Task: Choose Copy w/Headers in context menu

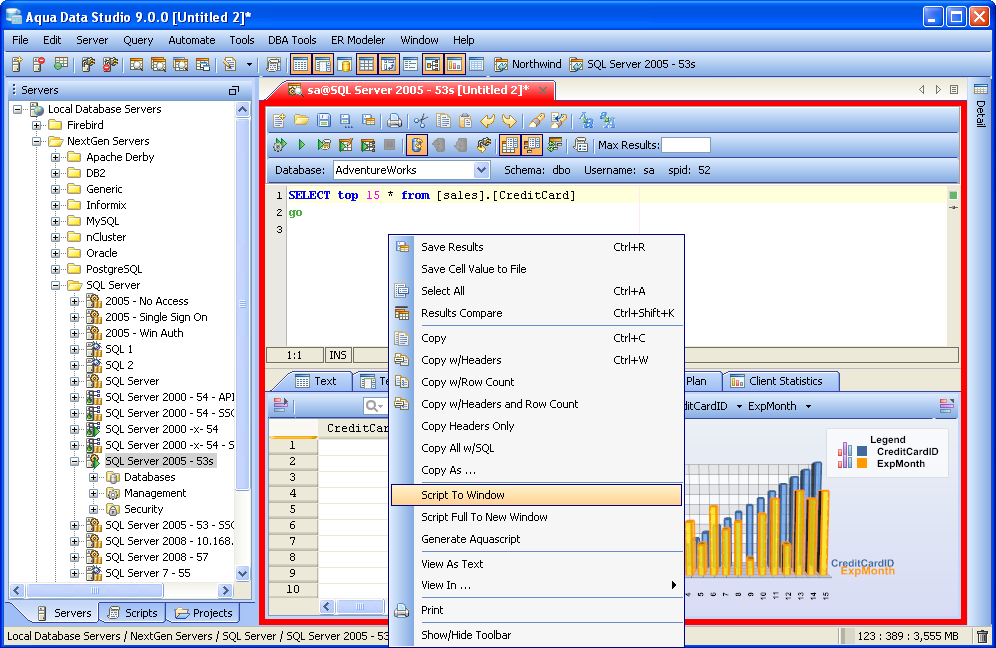Action: (537, 360)
